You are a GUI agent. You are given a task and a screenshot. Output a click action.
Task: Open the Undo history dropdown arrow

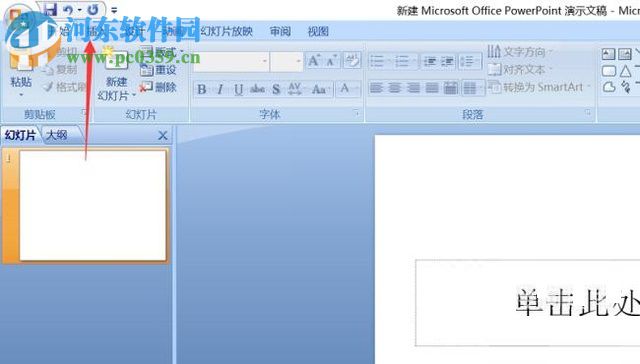80,10
